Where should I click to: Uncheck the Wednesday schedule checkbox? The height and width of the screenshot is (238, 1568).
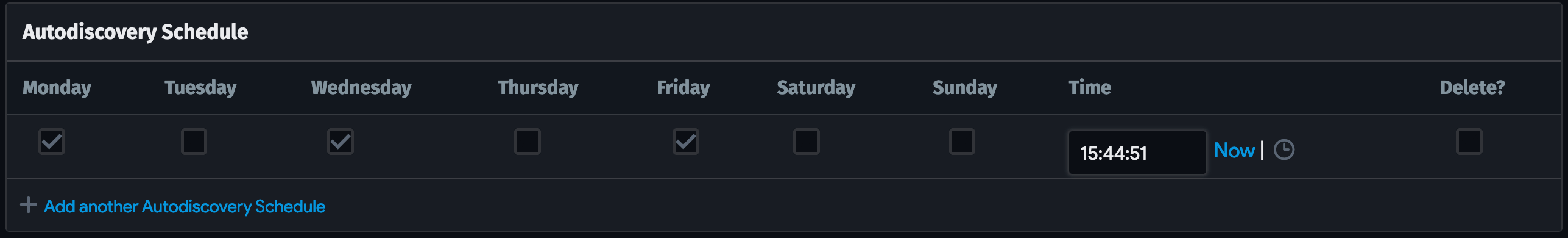click(341, 142)
